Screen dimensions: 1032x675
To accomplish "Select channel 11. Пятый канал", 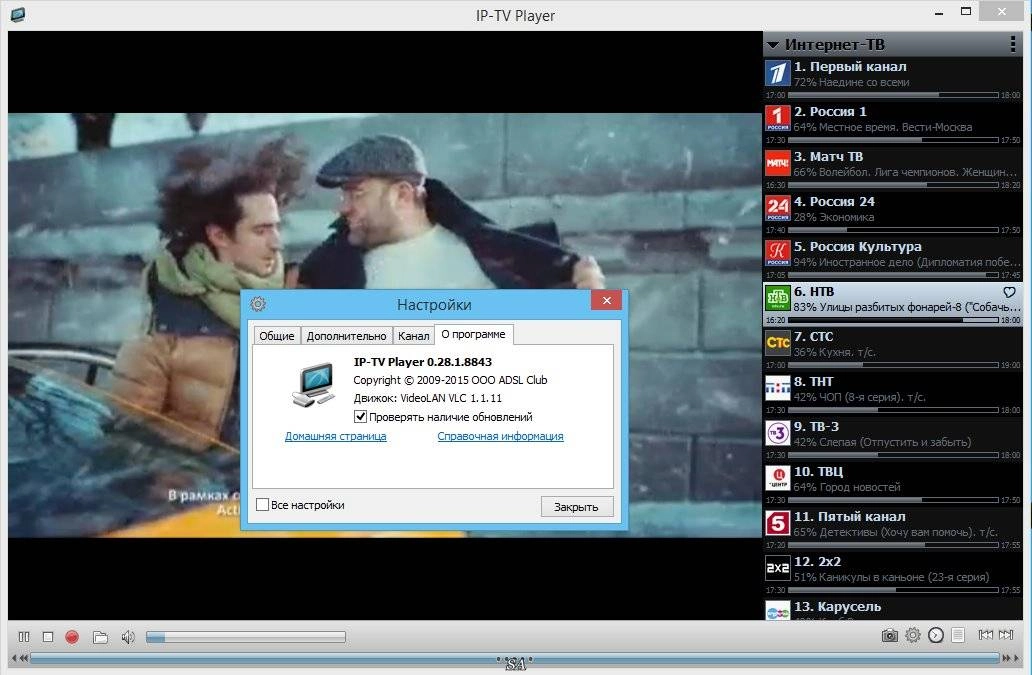I will point(892,528).
